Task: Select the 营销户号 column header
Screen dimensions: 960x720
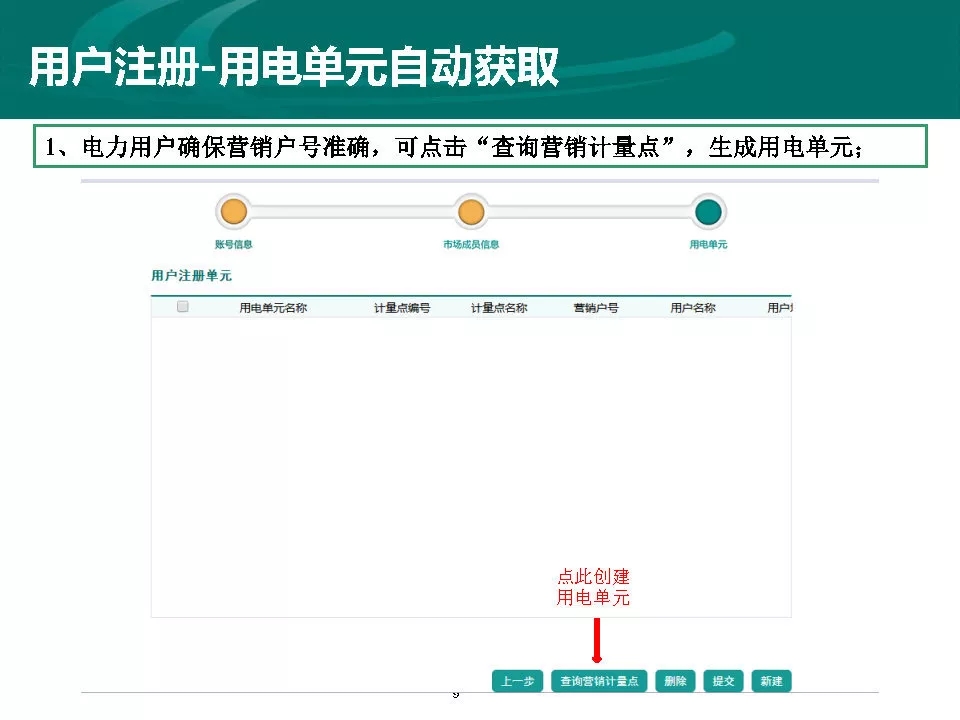Action: point(596,308)
